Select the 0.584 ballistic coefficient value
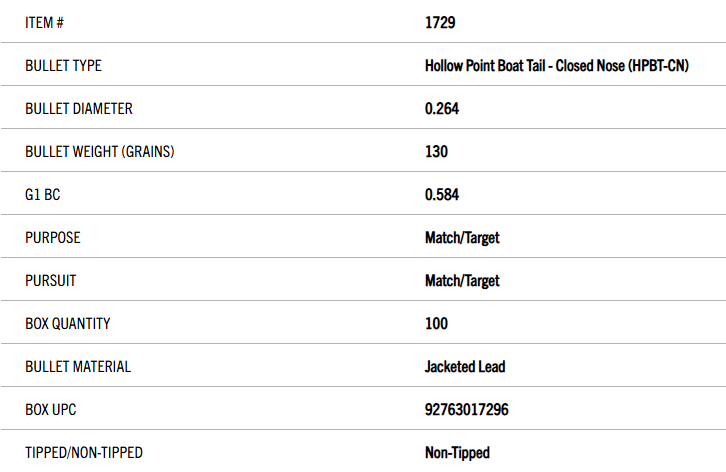 pos(442,195)
